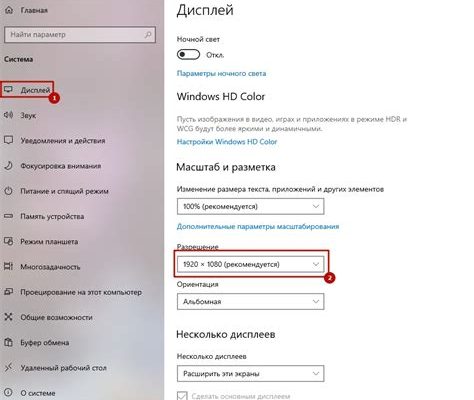Check Сделать основным дисплеем checkbox
474x400 pixels.
coord(182,396)
